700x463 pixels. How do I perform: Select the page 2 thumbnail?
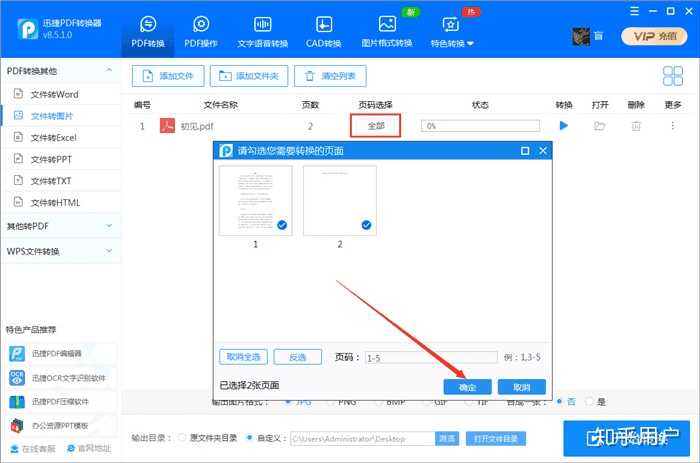[340, 200]
